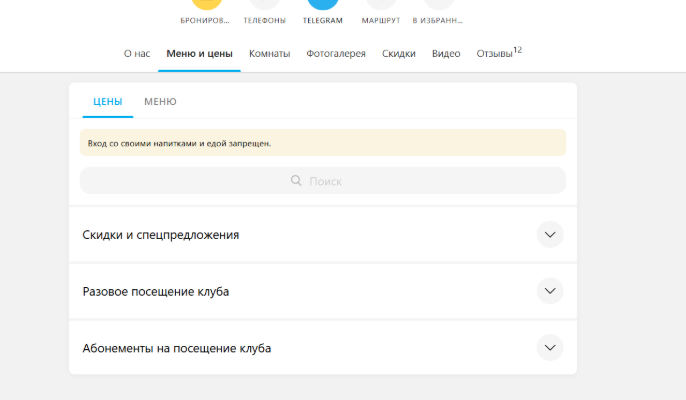
Task: Expand Абонементы на посещение клуба chevron
Action: click(550, 347)
